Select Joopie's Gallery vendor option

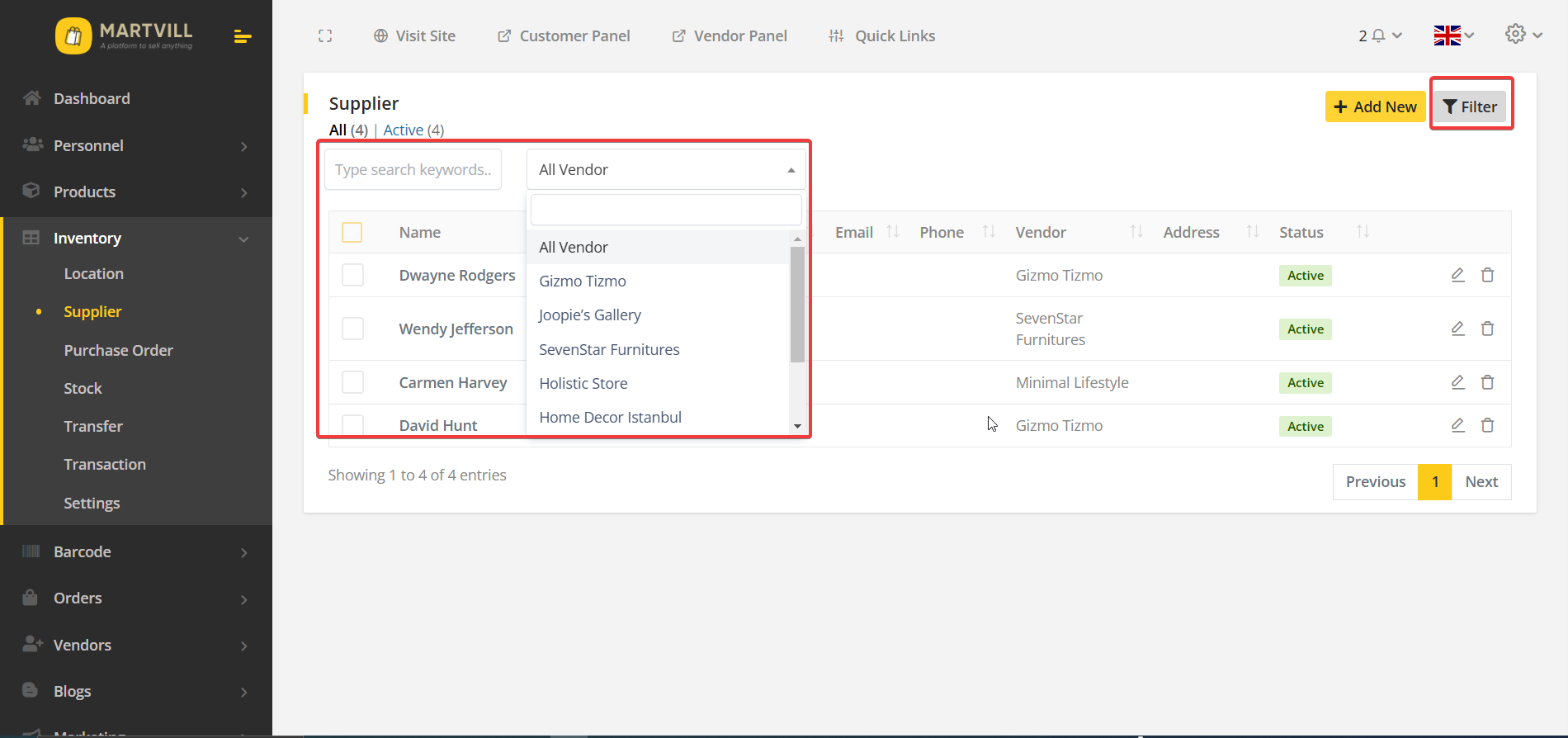658,315
